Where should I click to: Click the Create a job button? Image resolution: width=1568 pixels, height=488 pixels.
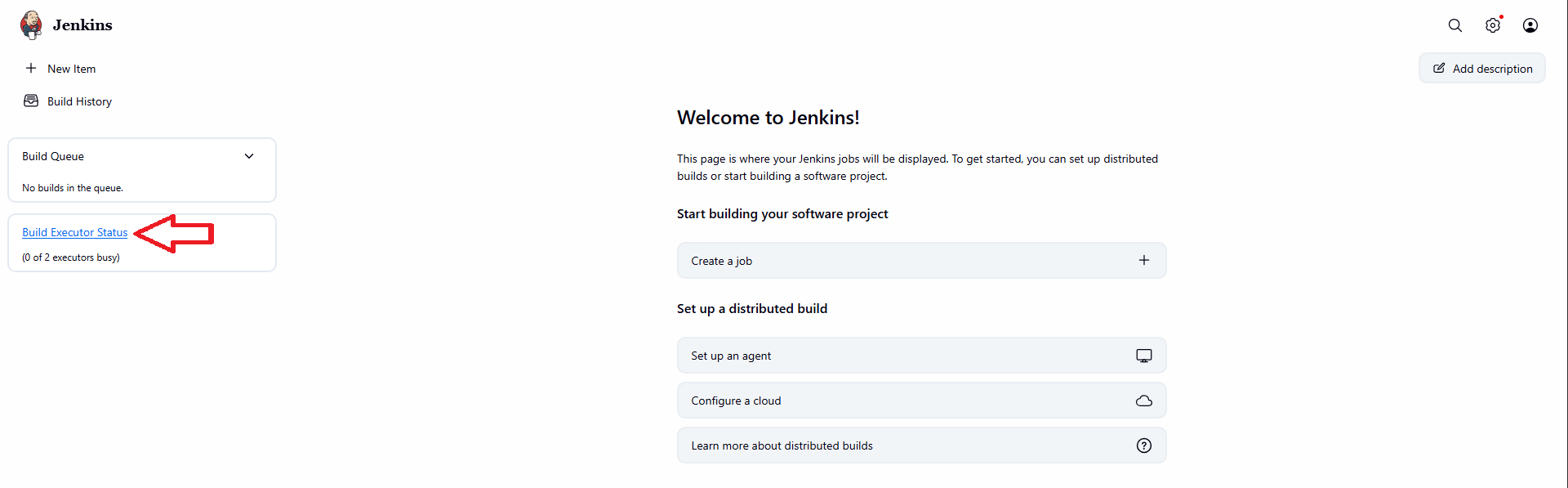tap(922, 260)
